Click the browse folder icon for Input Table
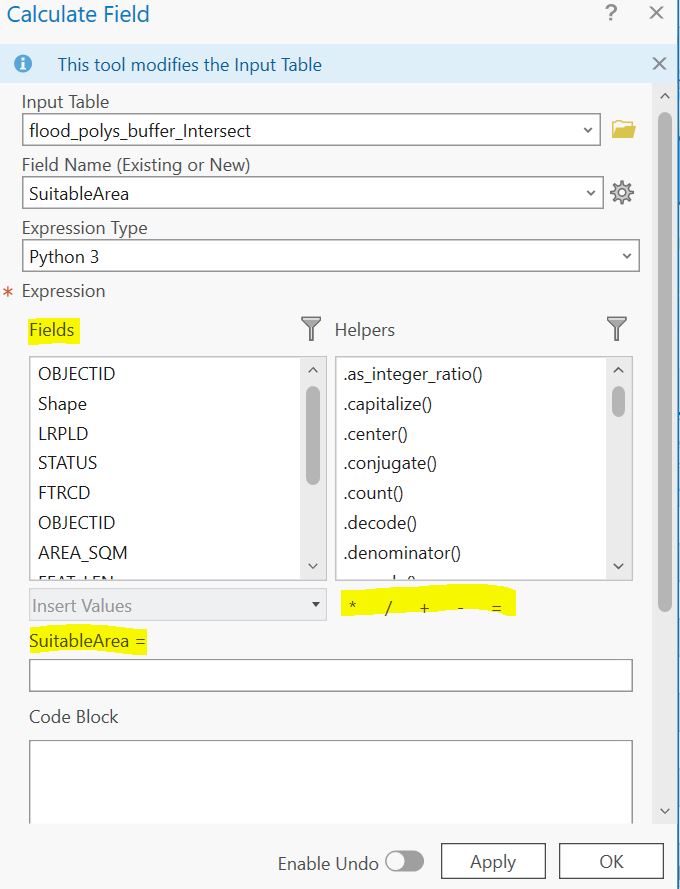This screenshot has height=889, width=680. (623, 130)
